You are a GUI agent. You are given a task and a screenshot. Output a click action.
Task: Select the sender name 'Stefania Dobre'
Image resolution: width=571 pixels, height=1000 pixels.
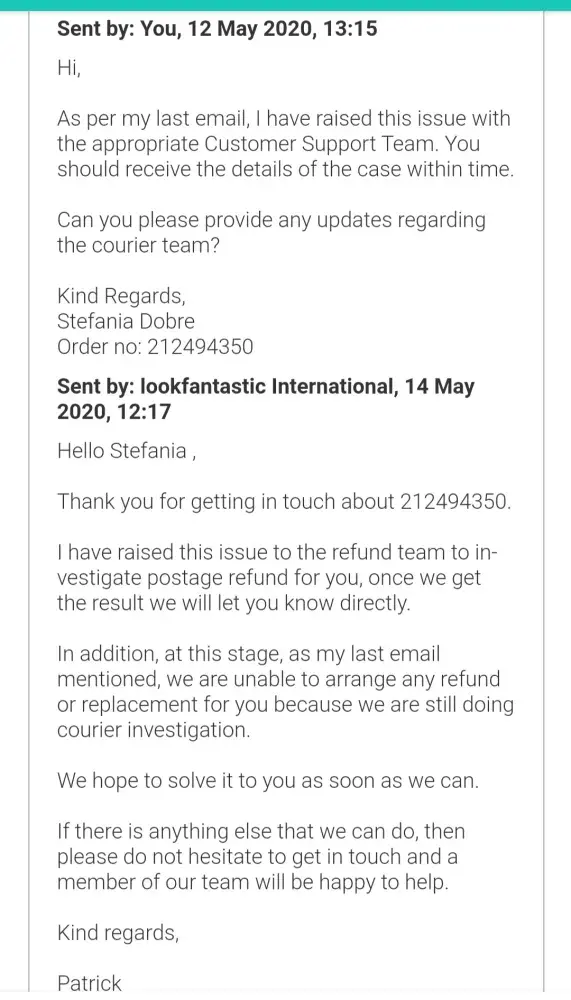coord(126,321)
